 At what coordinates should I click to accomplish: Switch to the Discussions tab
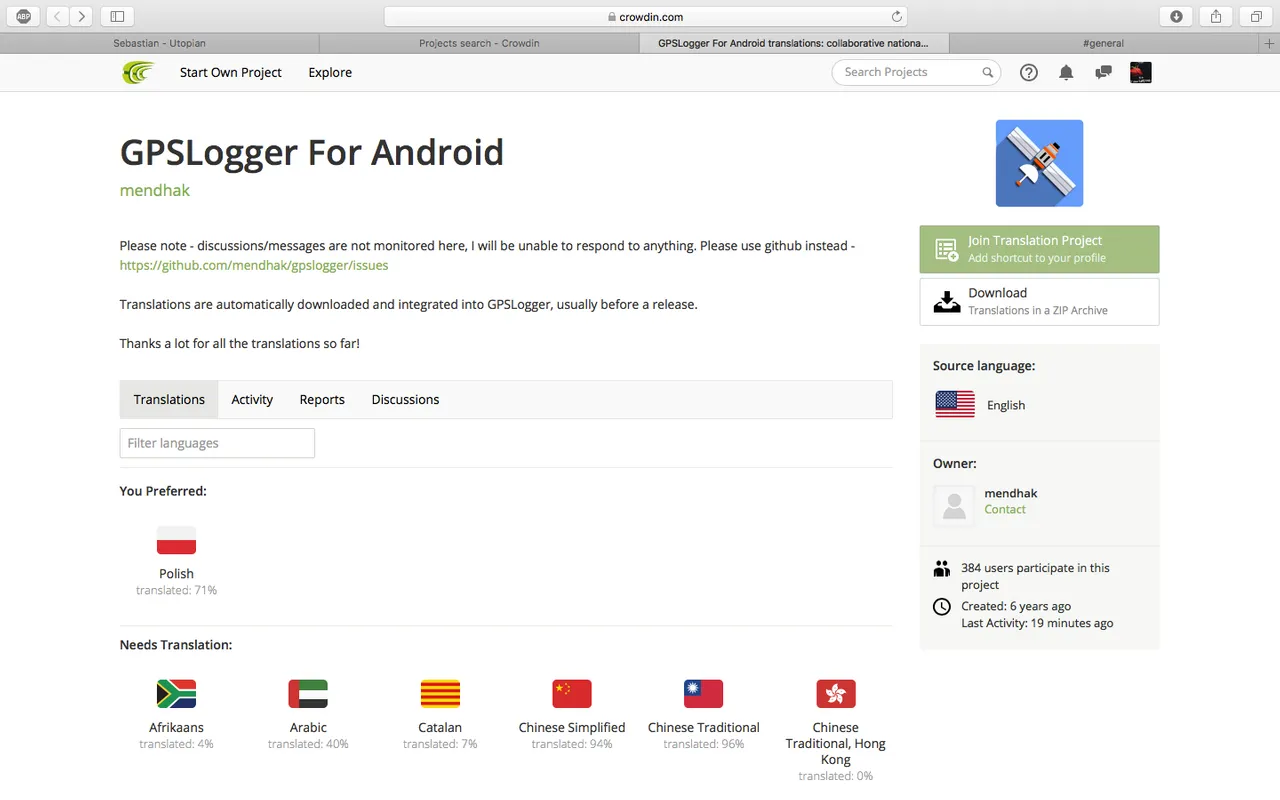pos(405,399)
